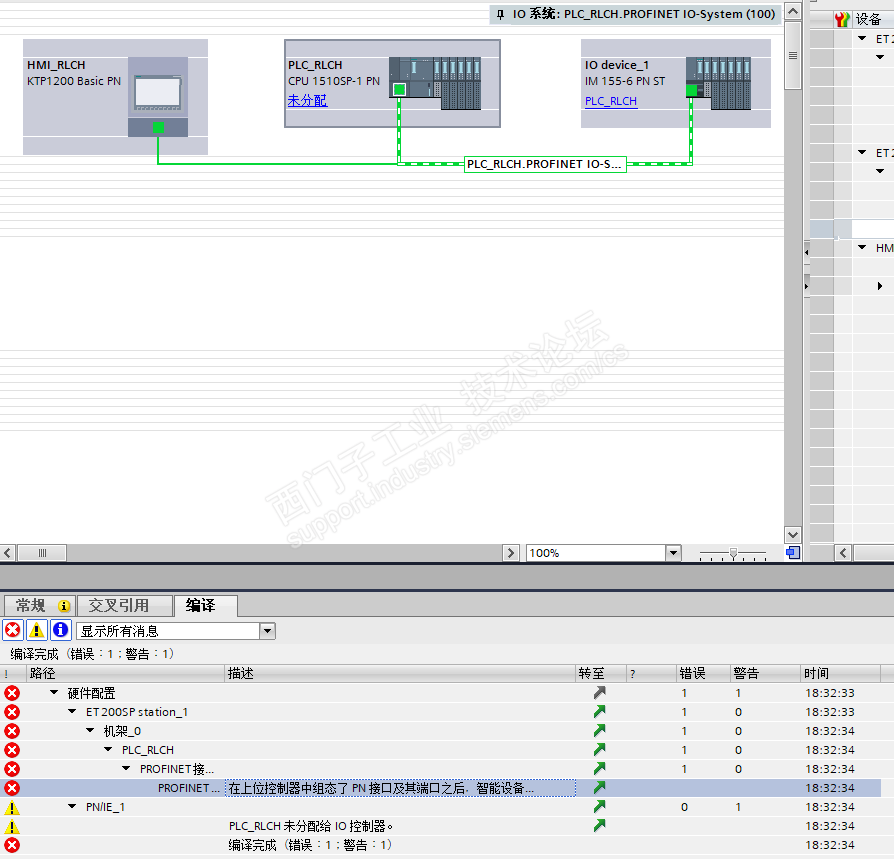The image size is (894, 859).
Task: Select the error description 在上位控制器中组态了 PN 接口
Action: tap(400, 788)
